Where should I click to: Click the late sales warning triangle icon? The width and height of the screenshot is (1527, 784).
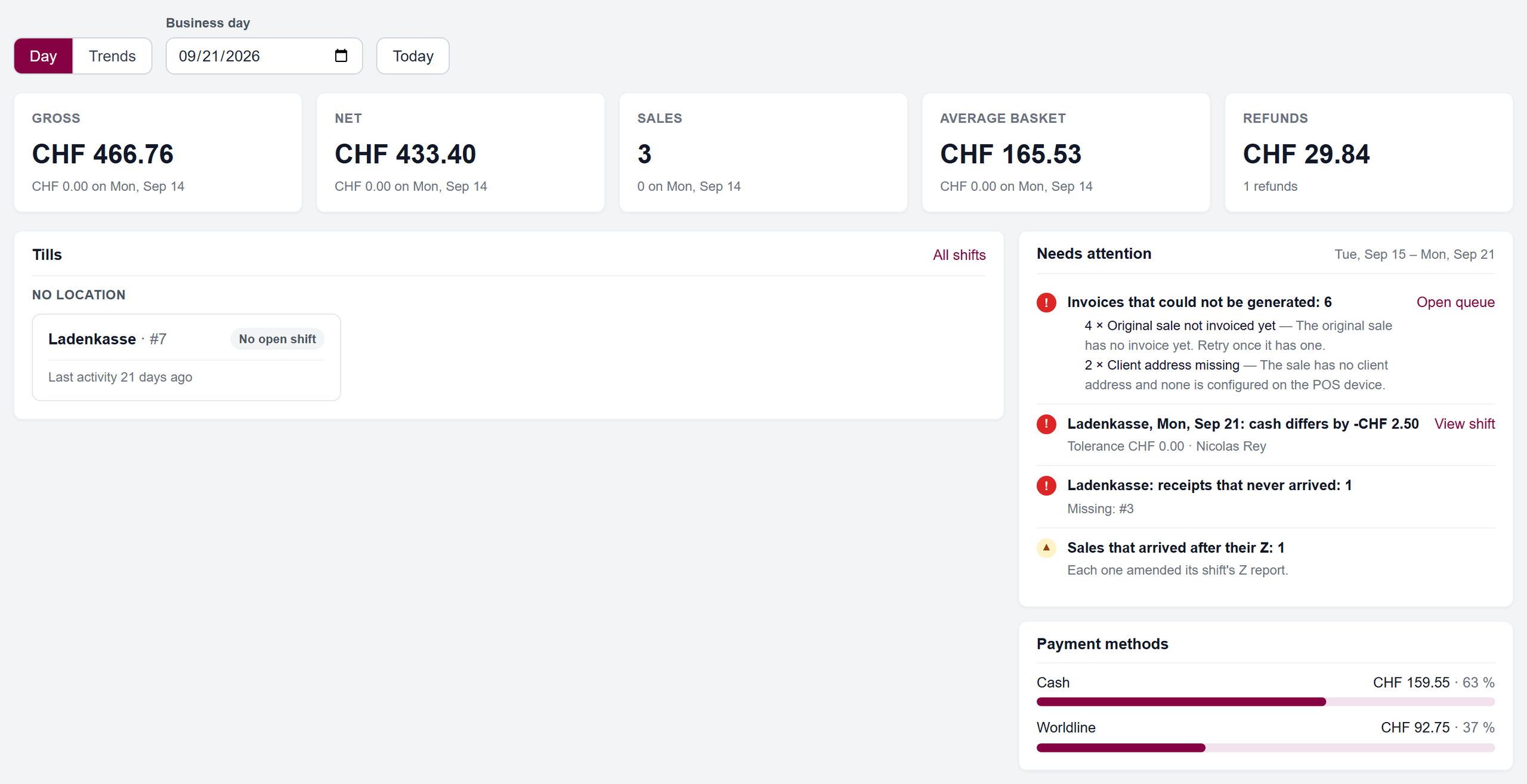[x=1046, y=547]
